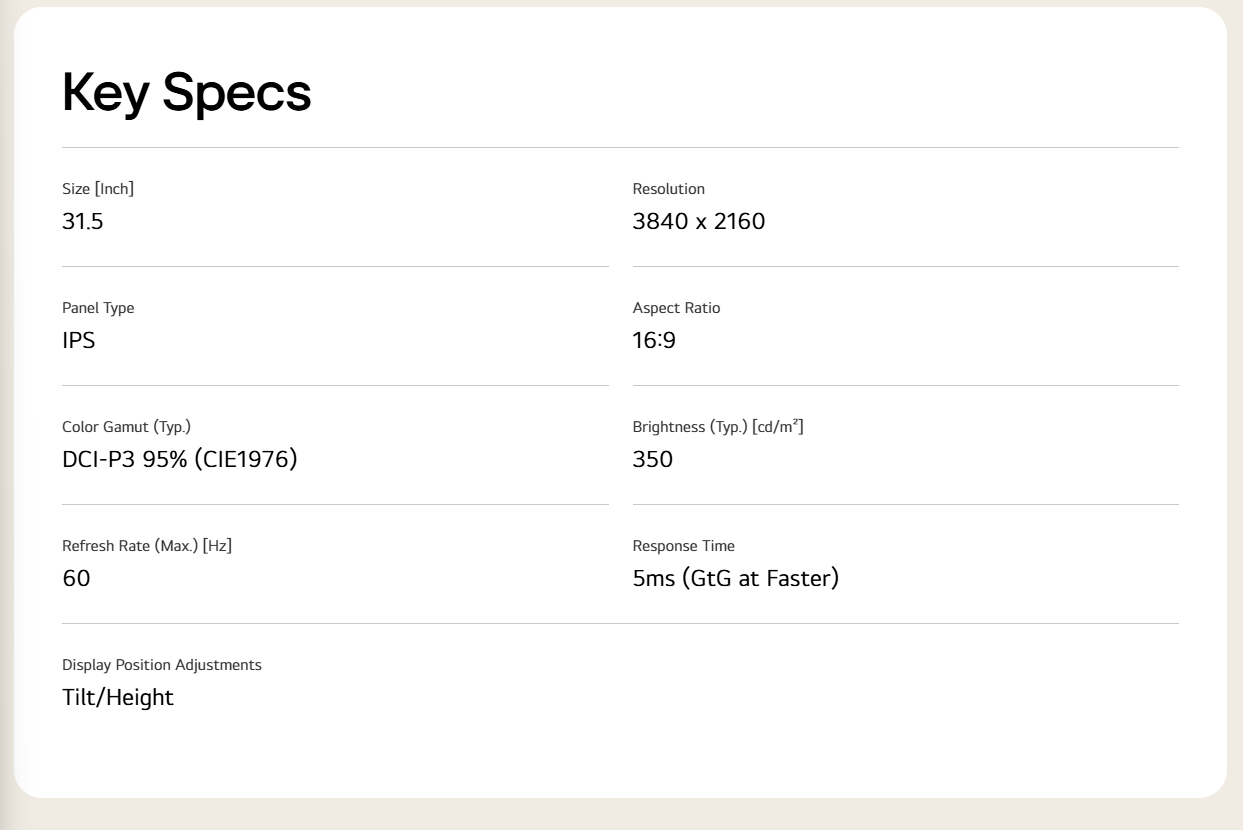The width and height of the screenshot is (1243, 830).
Task: Select the 60 refresh rate value
Action: 76,578
